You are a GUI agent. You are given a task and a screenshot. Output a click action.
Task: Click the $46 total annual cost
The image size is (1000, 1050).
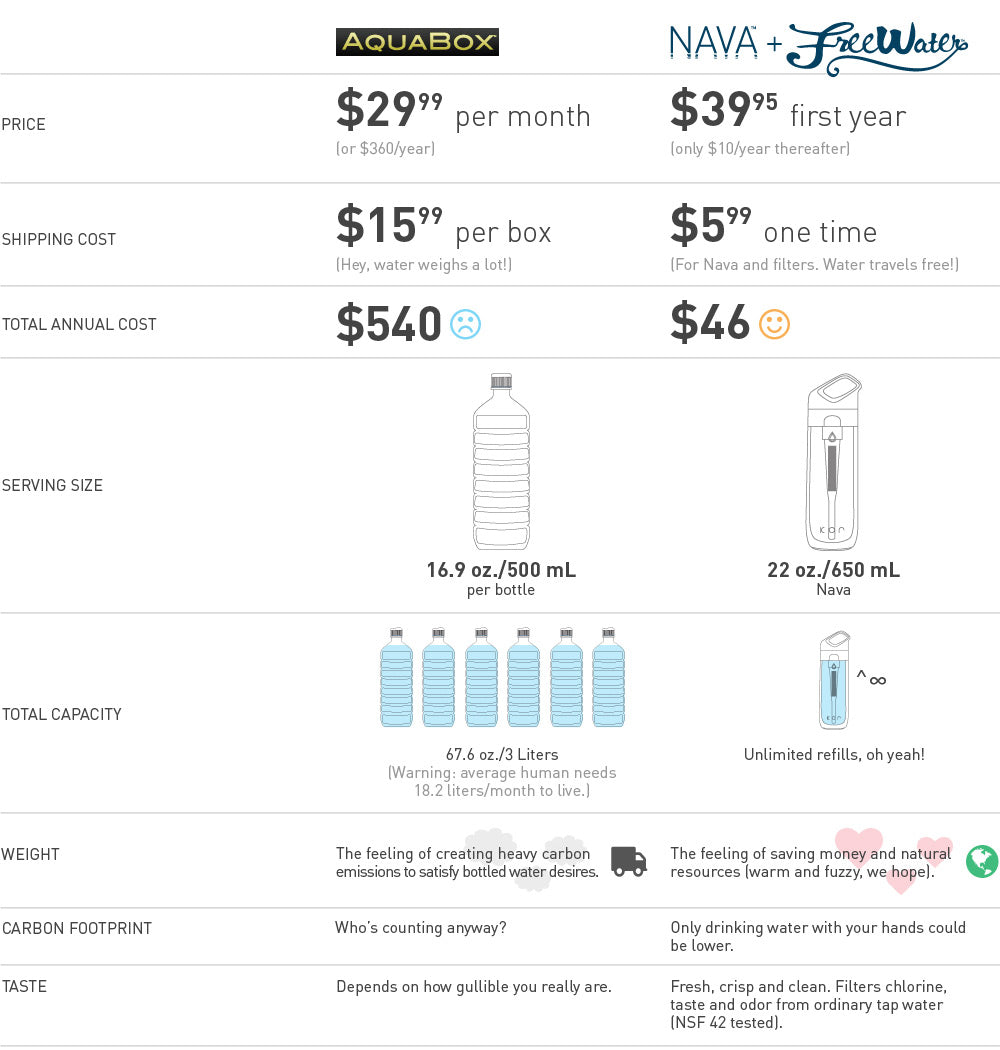click(x=710, y=324)
